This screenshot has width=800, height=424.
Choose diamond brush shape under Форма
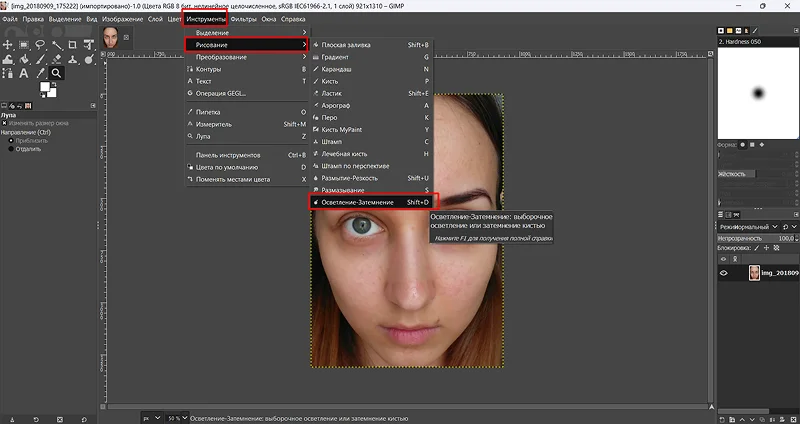tap(762, 145)
